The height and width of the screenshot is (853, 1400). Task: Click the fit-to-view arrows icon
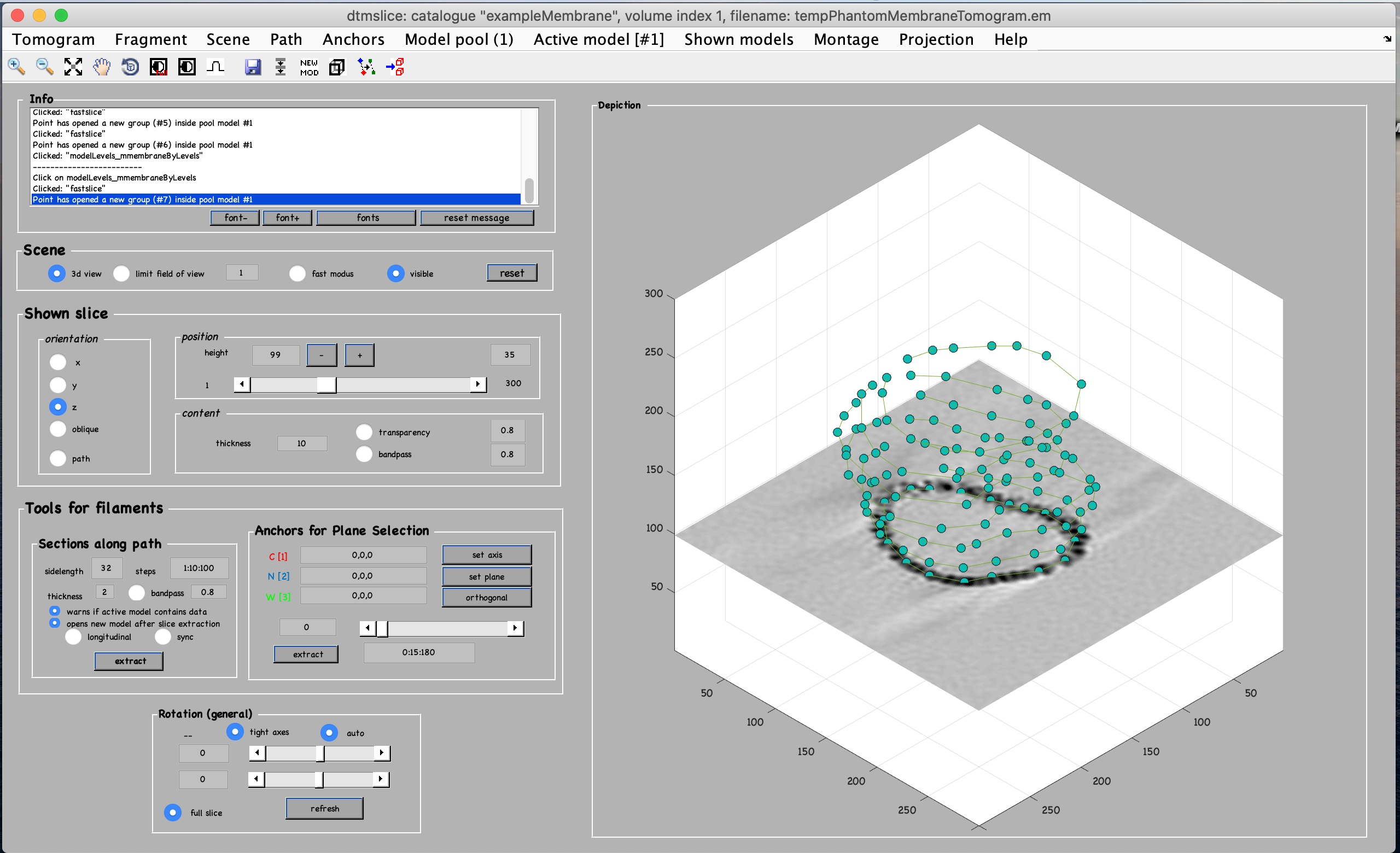(73, 67)
